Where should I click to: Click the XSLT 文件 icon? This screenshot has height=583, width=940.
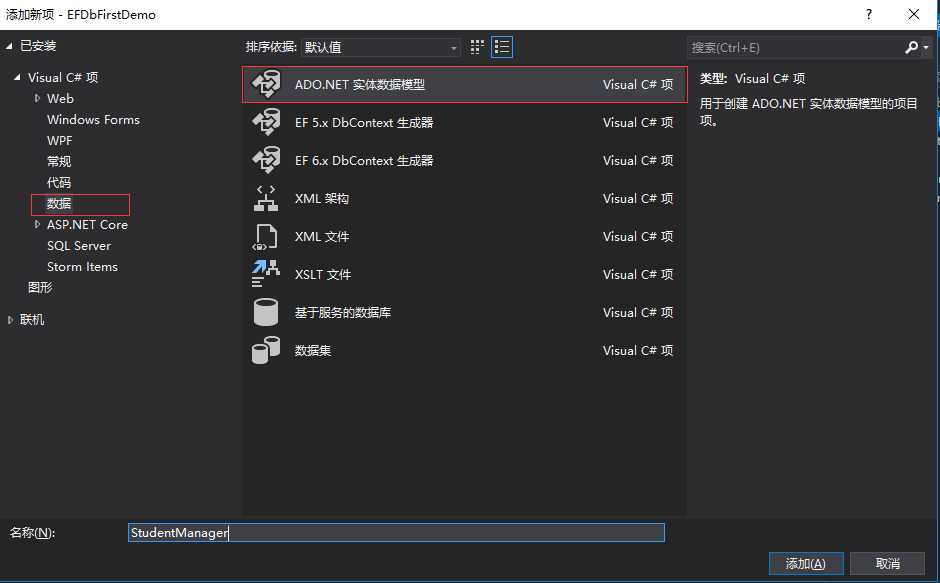[x=266, y=274]
